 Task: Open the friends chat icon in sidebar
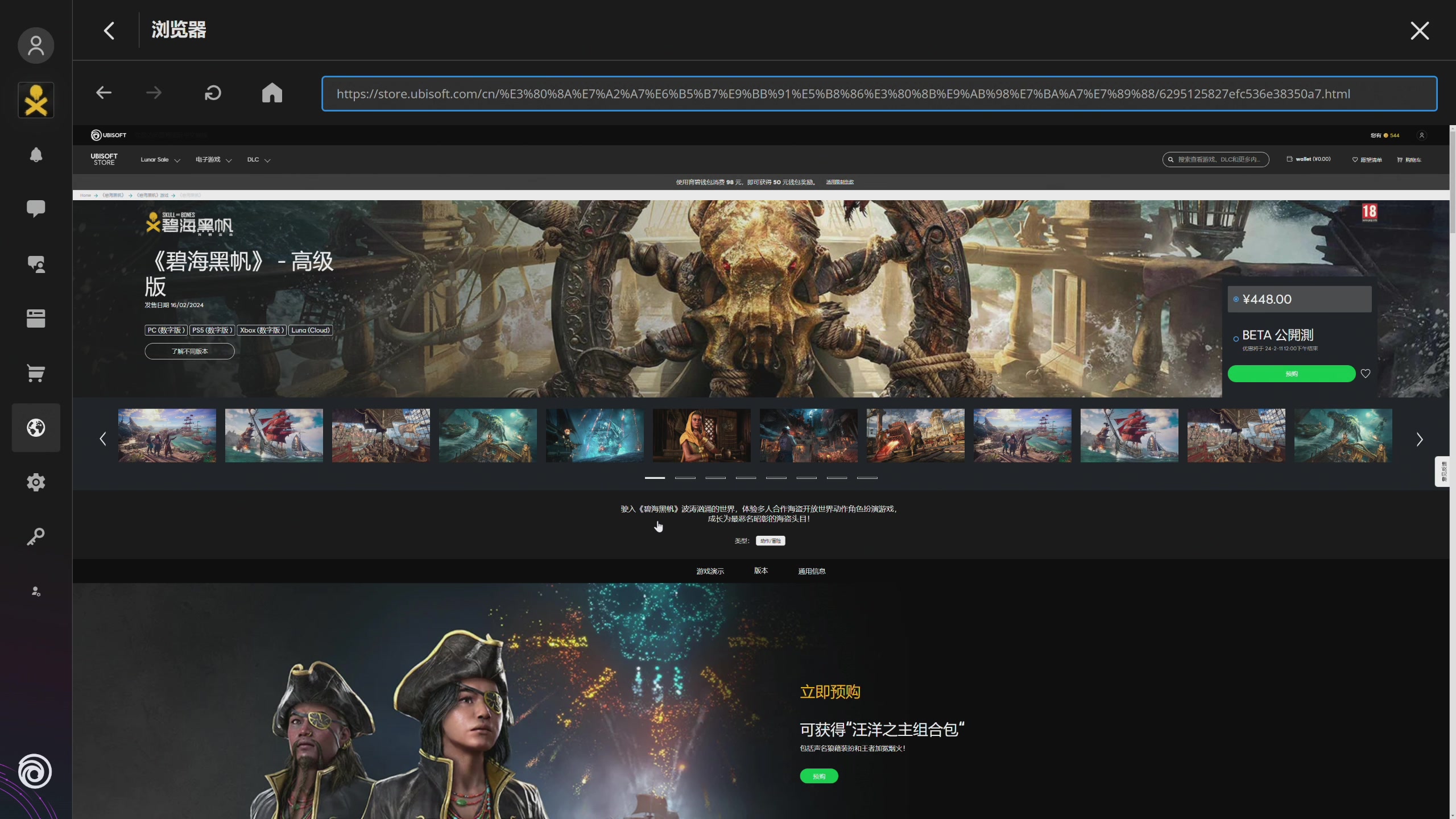coord(36,264)
